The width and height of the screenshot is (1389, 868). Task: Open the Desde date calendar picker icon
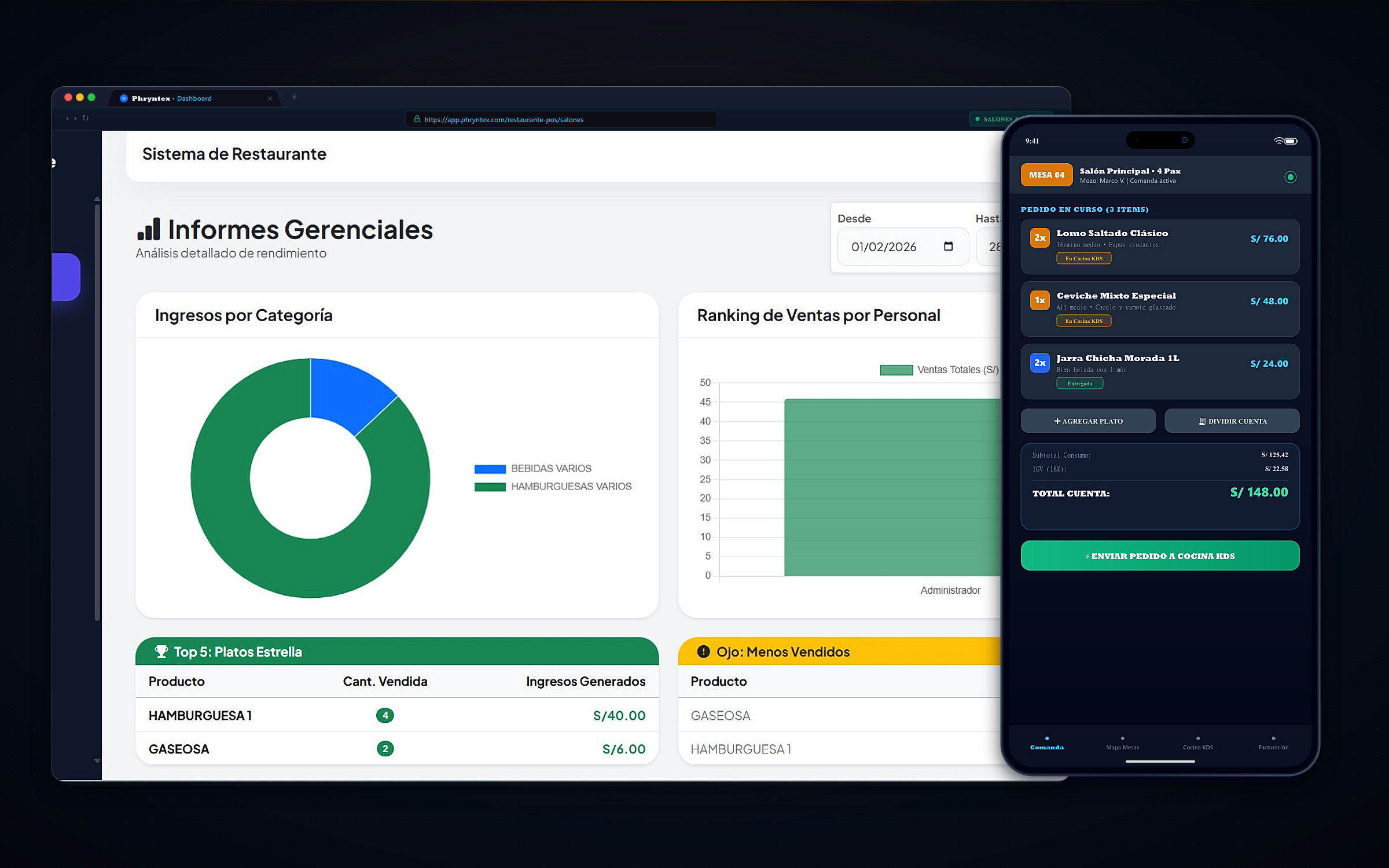click(948, 247)
